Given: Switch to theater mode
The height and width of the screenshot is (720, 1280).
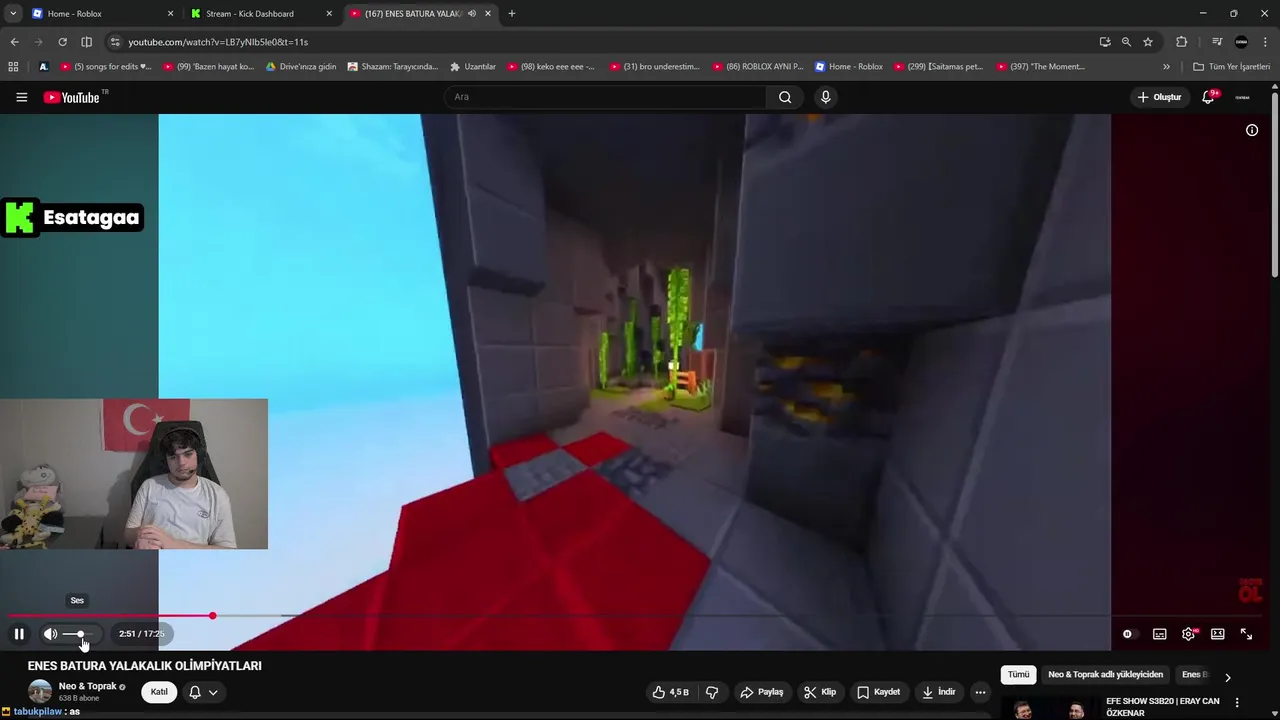Looking at the screenshot, I should coord(1217,634).
